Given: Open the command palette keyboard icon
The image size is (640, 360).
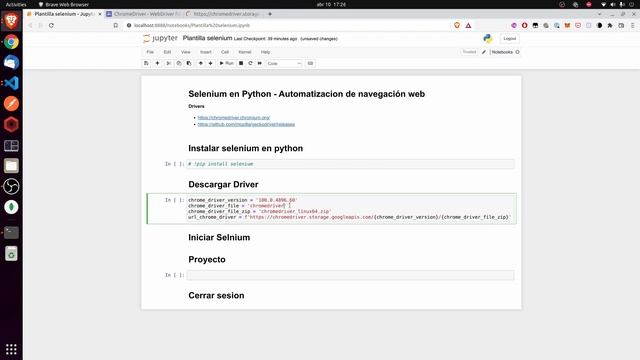Looking at the screenshot, I should pyautogui.click(x=310, y=63).
